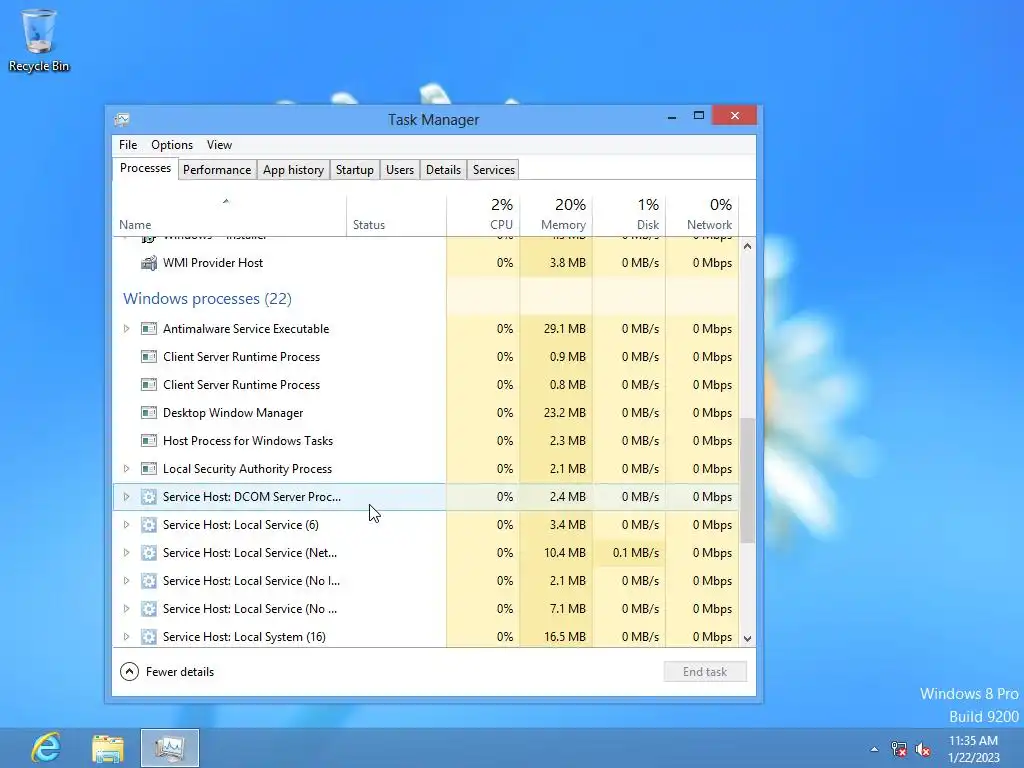Image resolution: width=1024 pixels, height=768 pixels.
Task: Click the Service Host Local Service (6) gear icon
Action: pos(149,525)
